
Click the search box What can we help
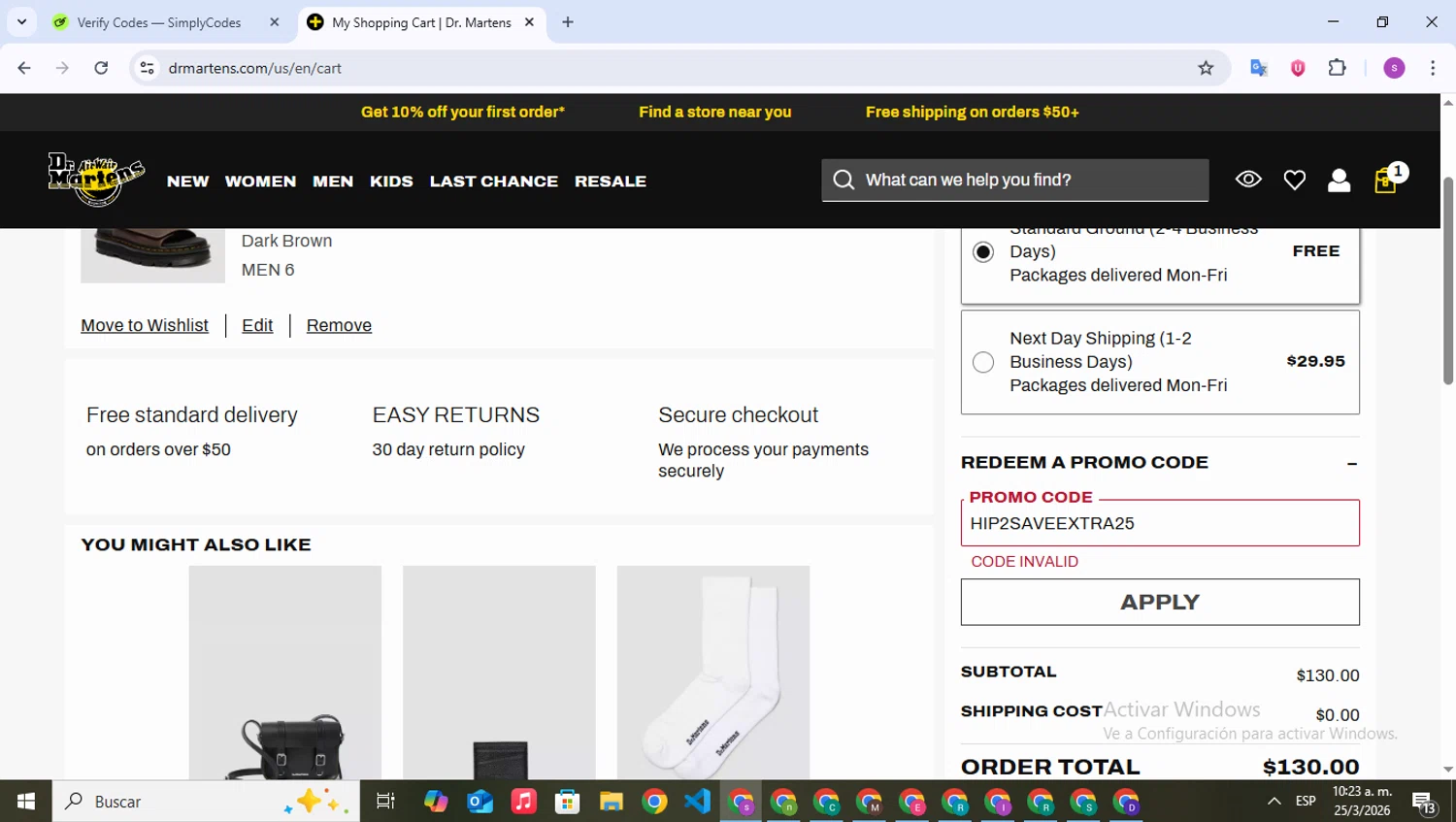click(1015, 181)
